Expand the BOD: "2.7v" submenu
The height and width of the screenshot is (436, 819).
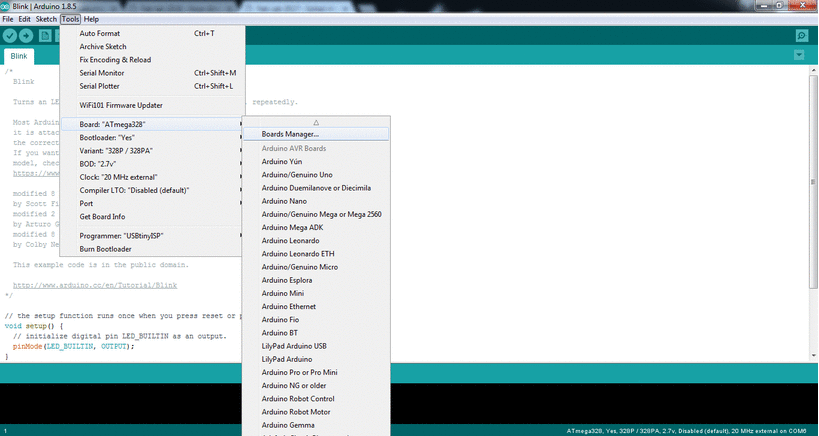pyautogui.click(x=152, y=163)
